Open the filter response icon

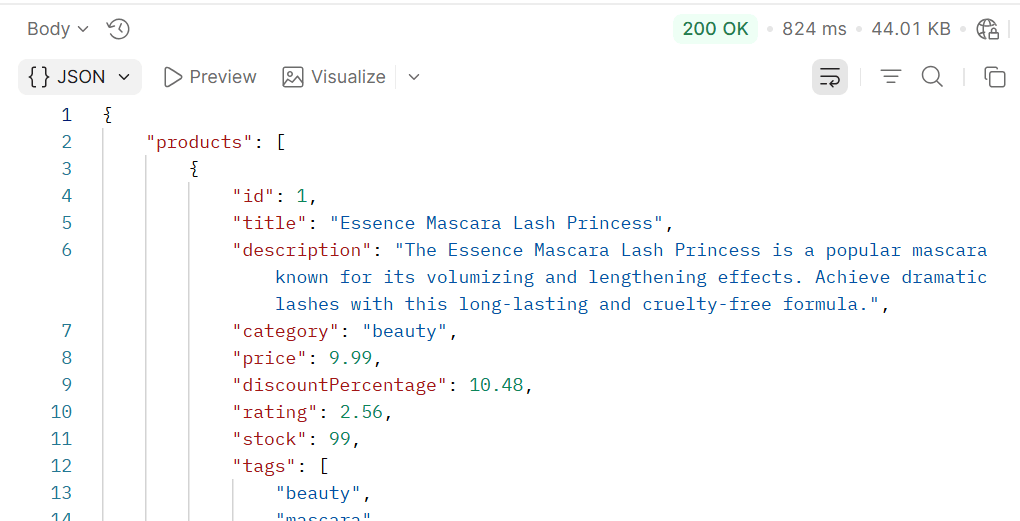891,77
